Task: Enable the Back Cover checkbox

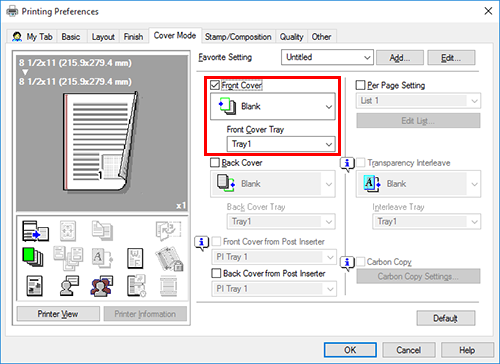Action: click(x=215, y=163)
